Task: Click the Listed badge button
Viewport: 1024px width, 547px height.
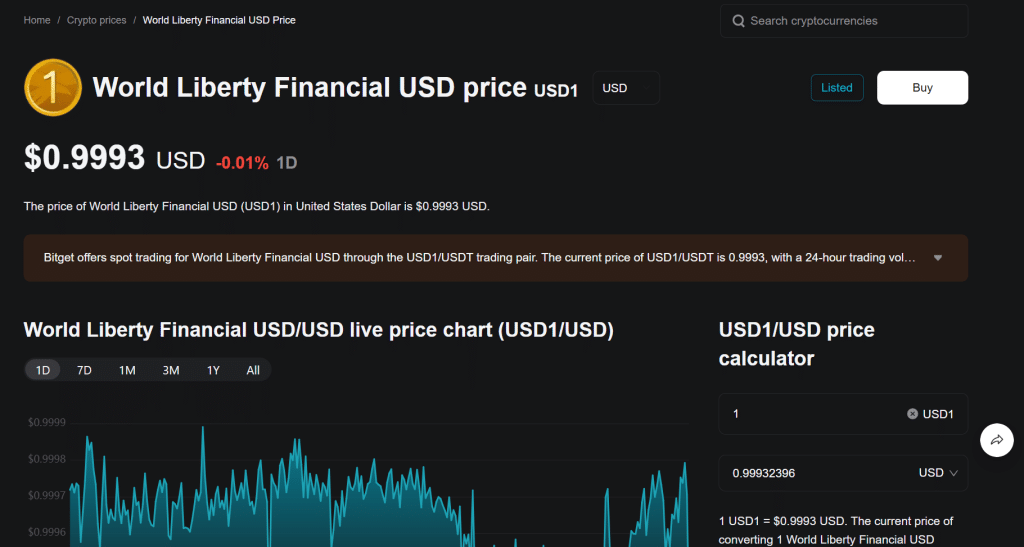Action: 837,87
